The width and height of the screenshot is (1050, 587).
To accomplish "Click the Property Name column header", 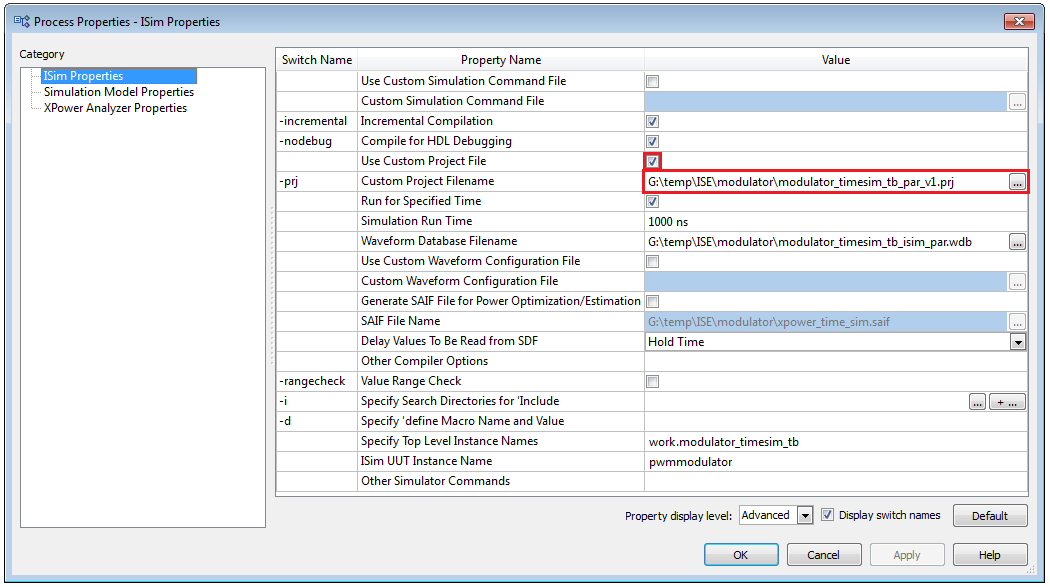I will click(501, 60).
